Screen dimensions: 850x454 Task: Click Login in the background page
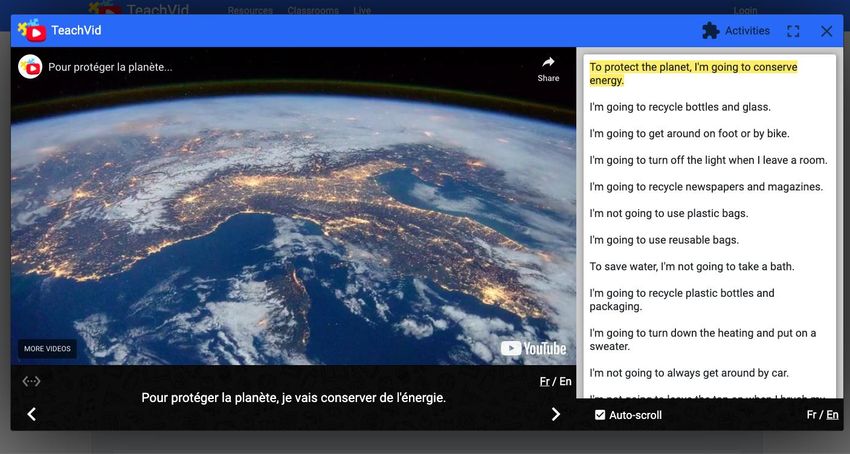point(745,10)
